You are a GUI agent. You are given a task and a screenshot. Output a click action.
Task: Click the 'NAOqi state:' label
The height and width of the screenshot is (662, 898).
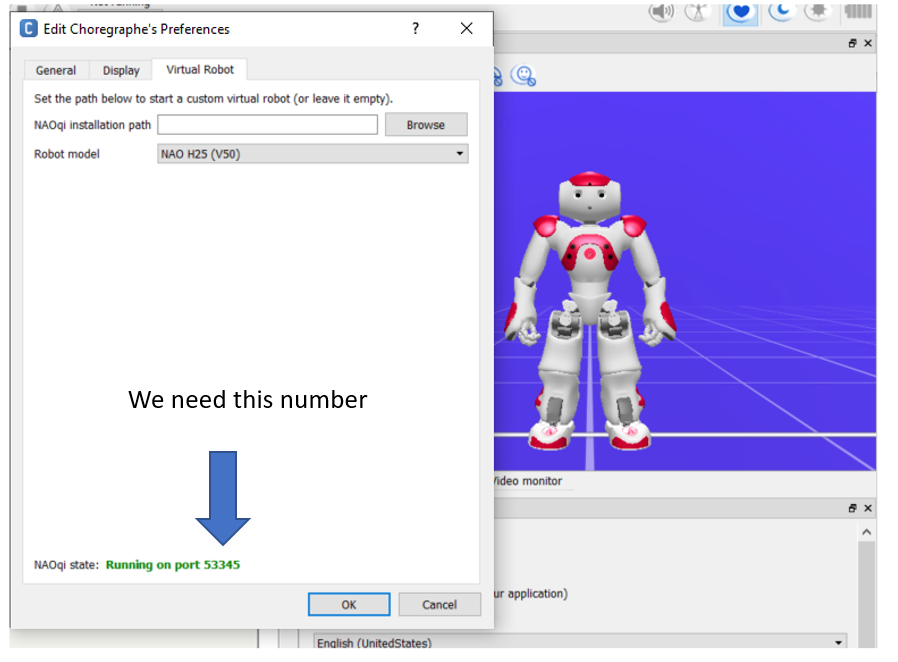[66, 565]
